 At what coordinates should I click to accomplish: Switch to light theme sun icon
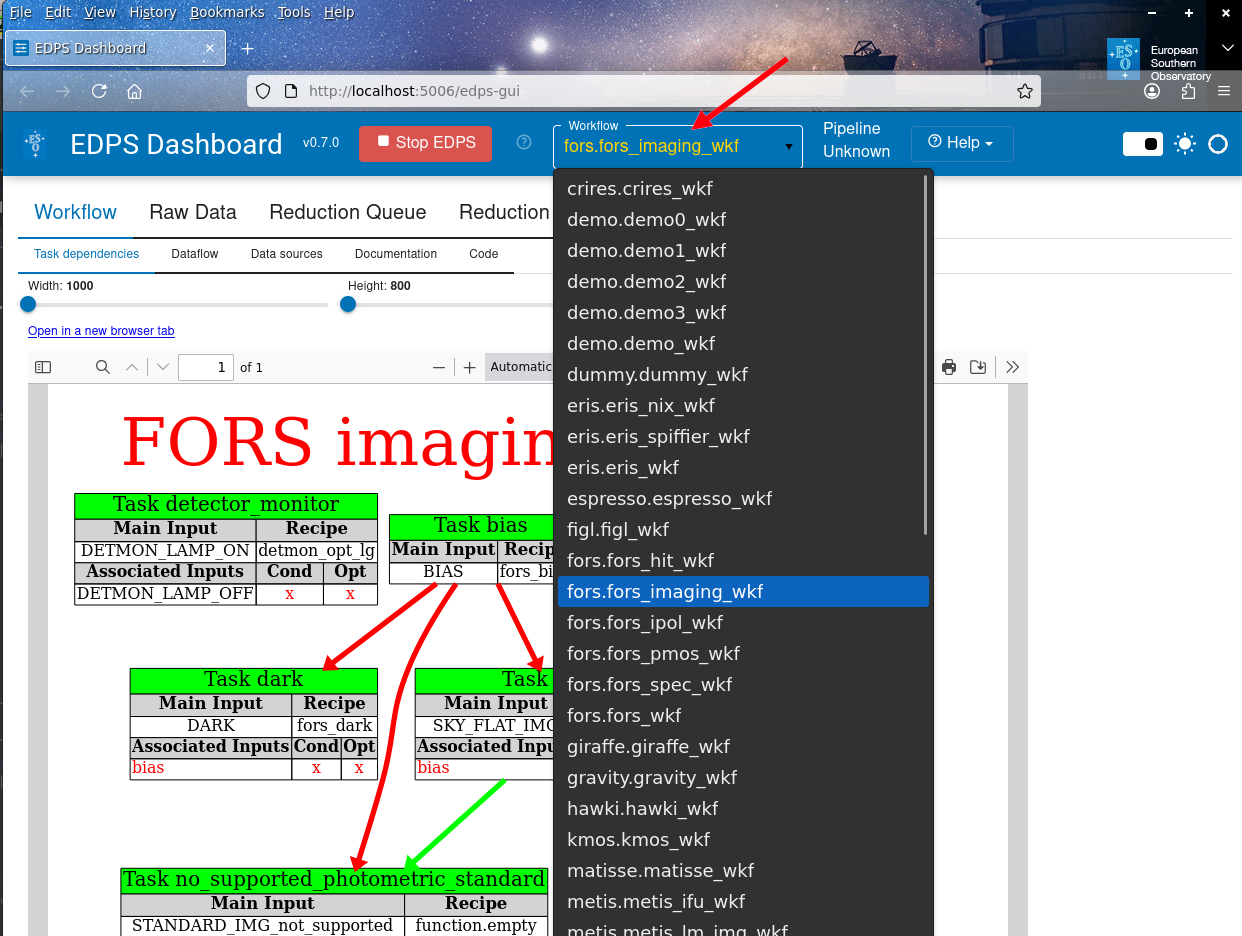click(1185, 144)
